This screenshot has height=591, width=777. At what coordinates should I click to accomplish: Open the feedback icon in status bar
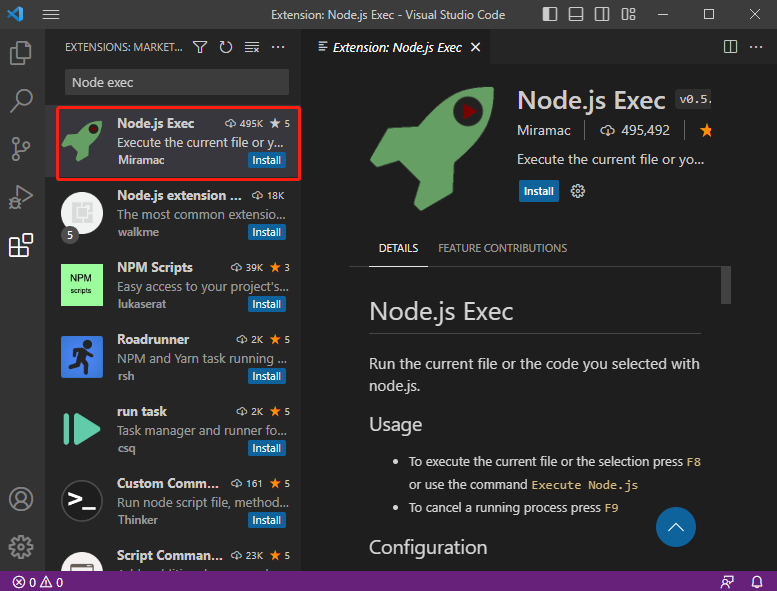click(727, 582)
